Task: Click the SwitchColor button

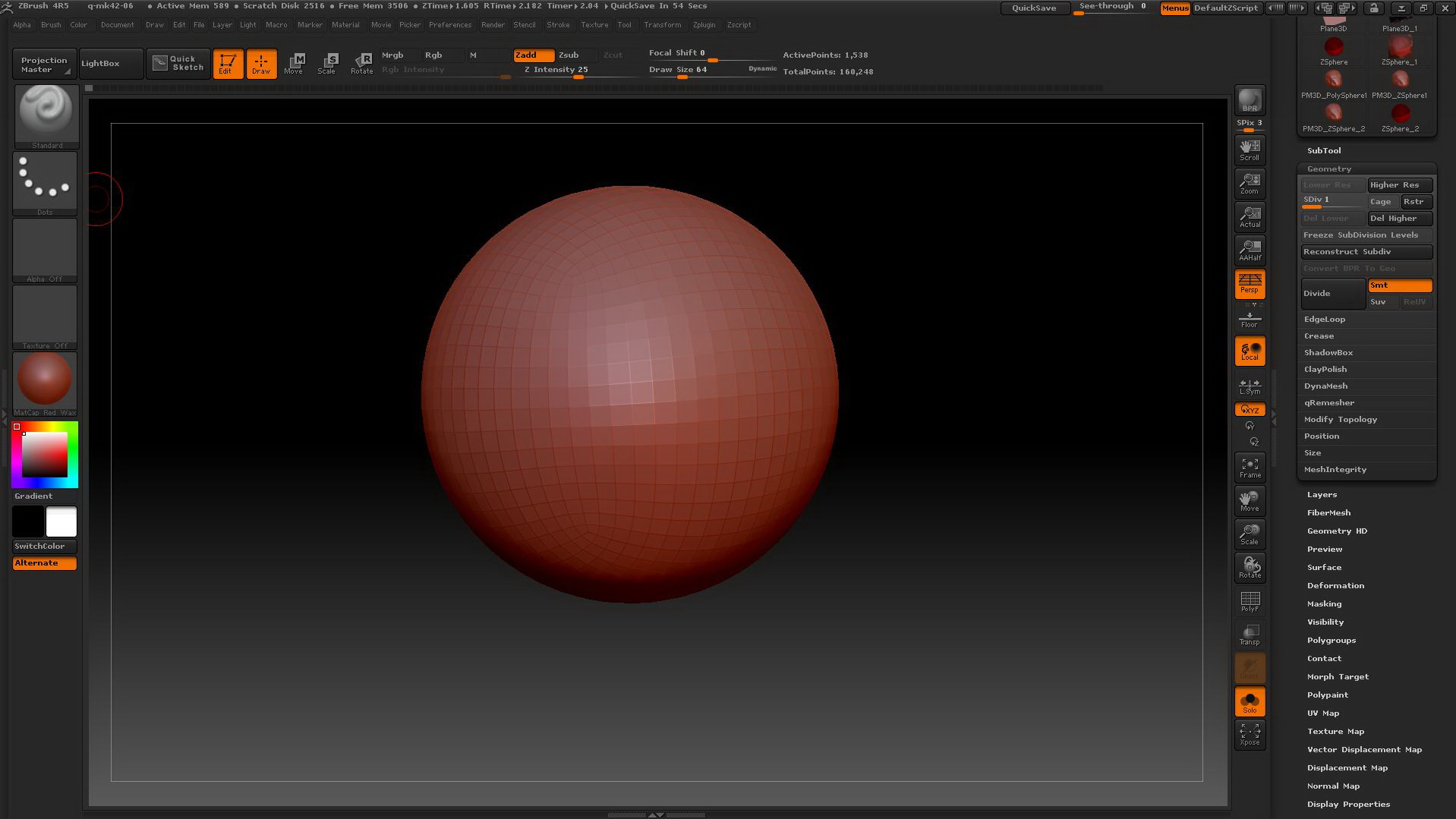Action: [45, 547]
